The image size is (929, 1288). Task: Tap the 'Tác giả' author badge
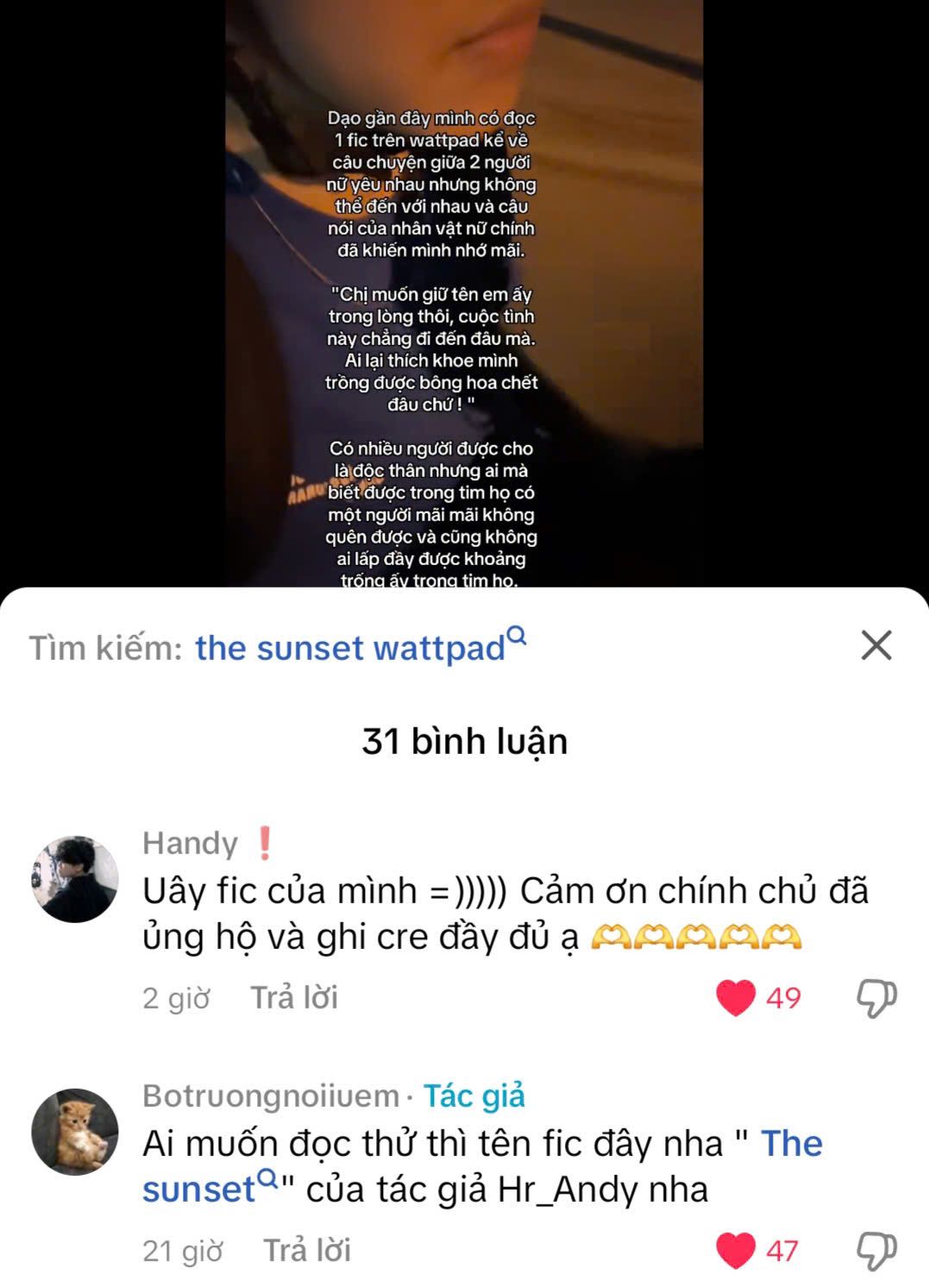pos(474,1096)
